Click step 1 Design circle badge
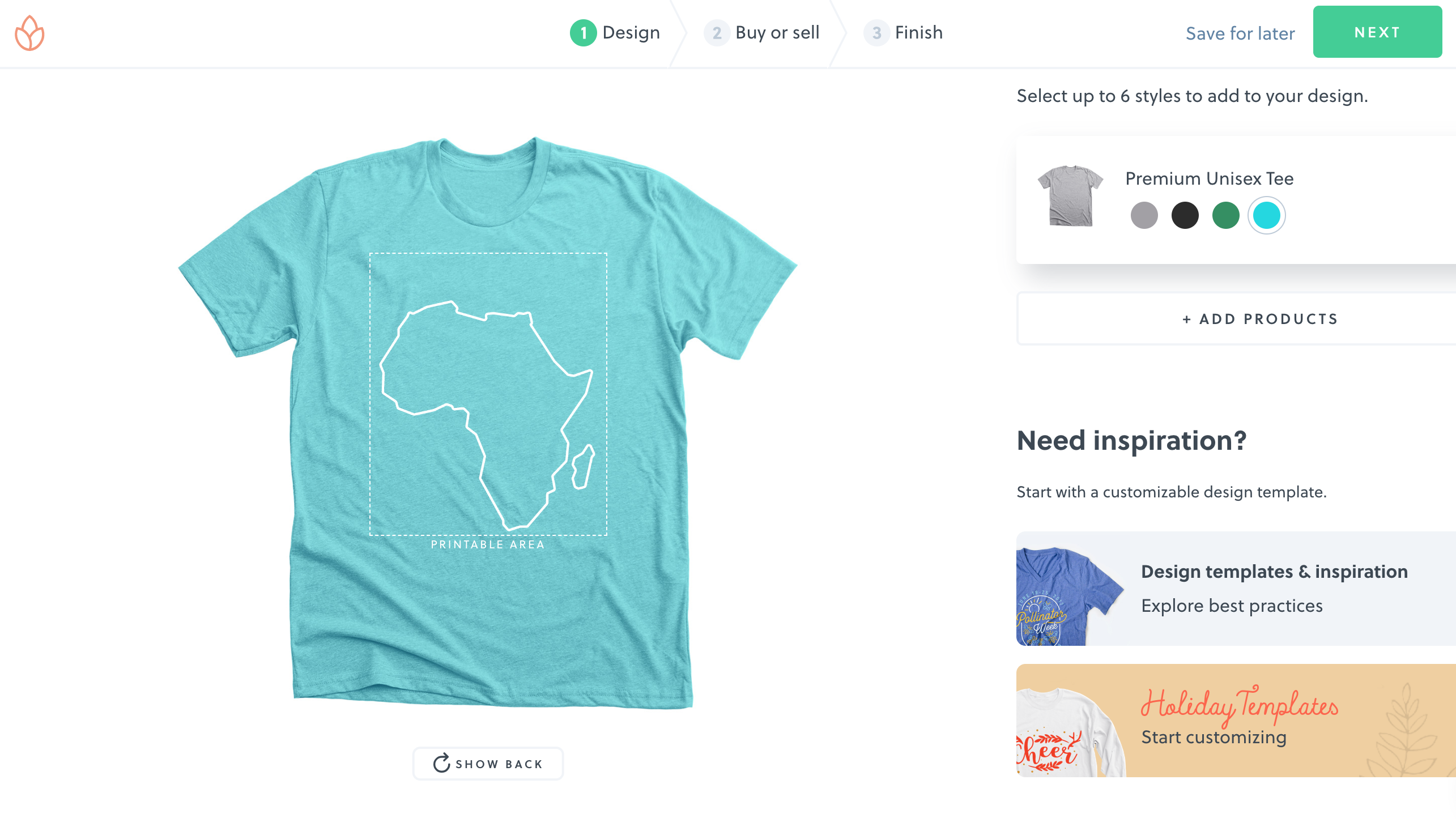1456x835 pixels. (582, 33)
